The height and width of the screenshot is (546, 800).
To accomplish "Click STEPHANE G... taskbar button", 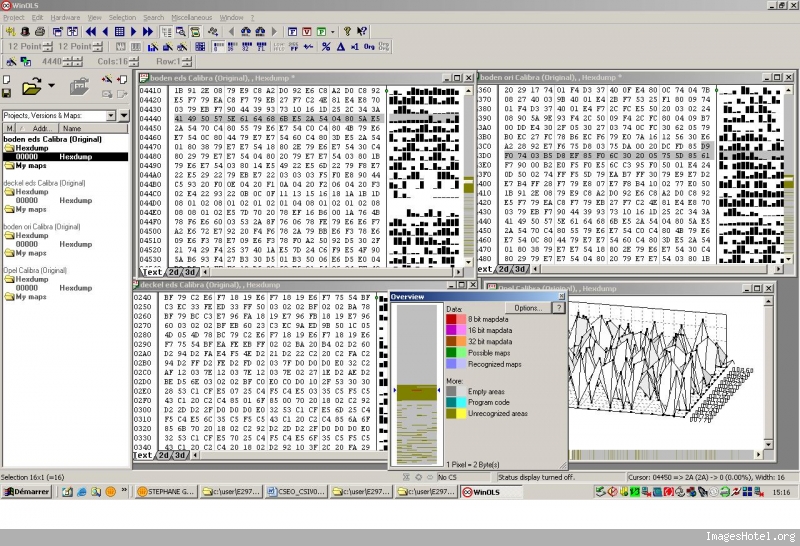I will point(166,492).
